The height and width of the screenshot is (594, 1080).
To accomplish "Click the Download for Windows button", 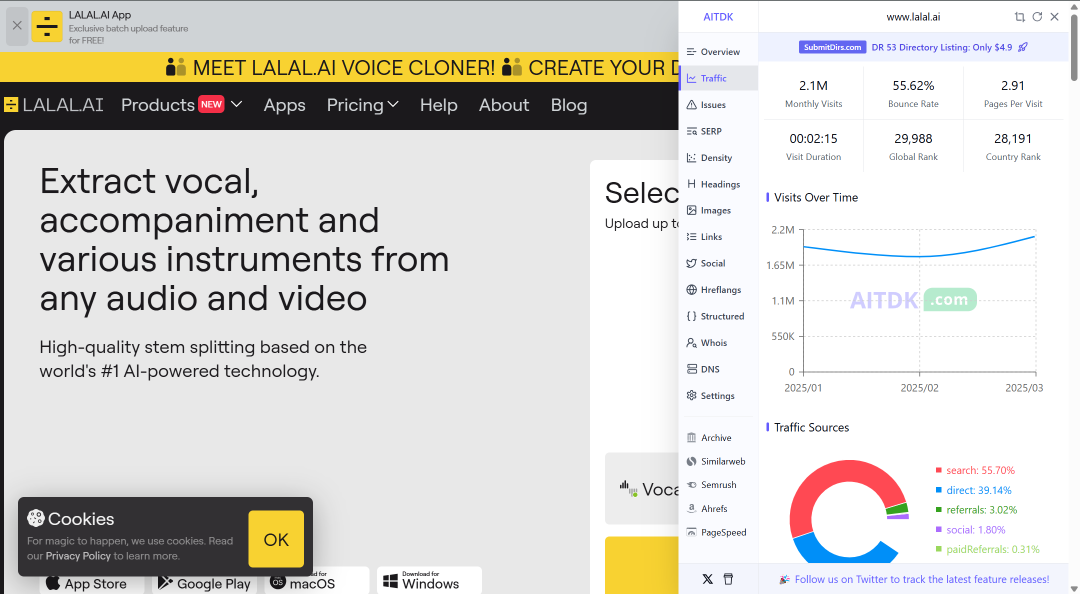I will tap(429, 580).
